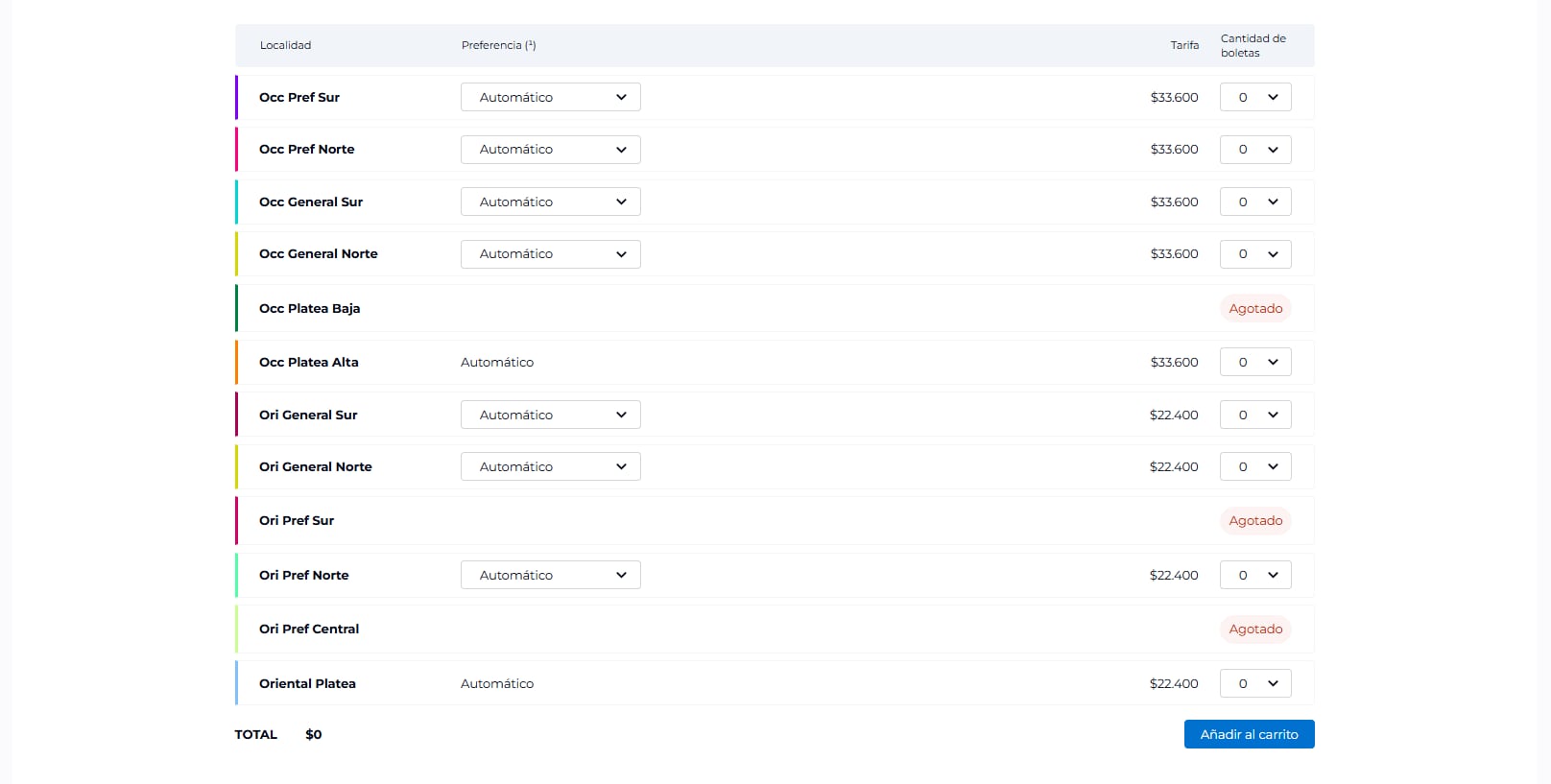Select ticket quantity for Ori Pref Norte

[x=1255, y=575]
